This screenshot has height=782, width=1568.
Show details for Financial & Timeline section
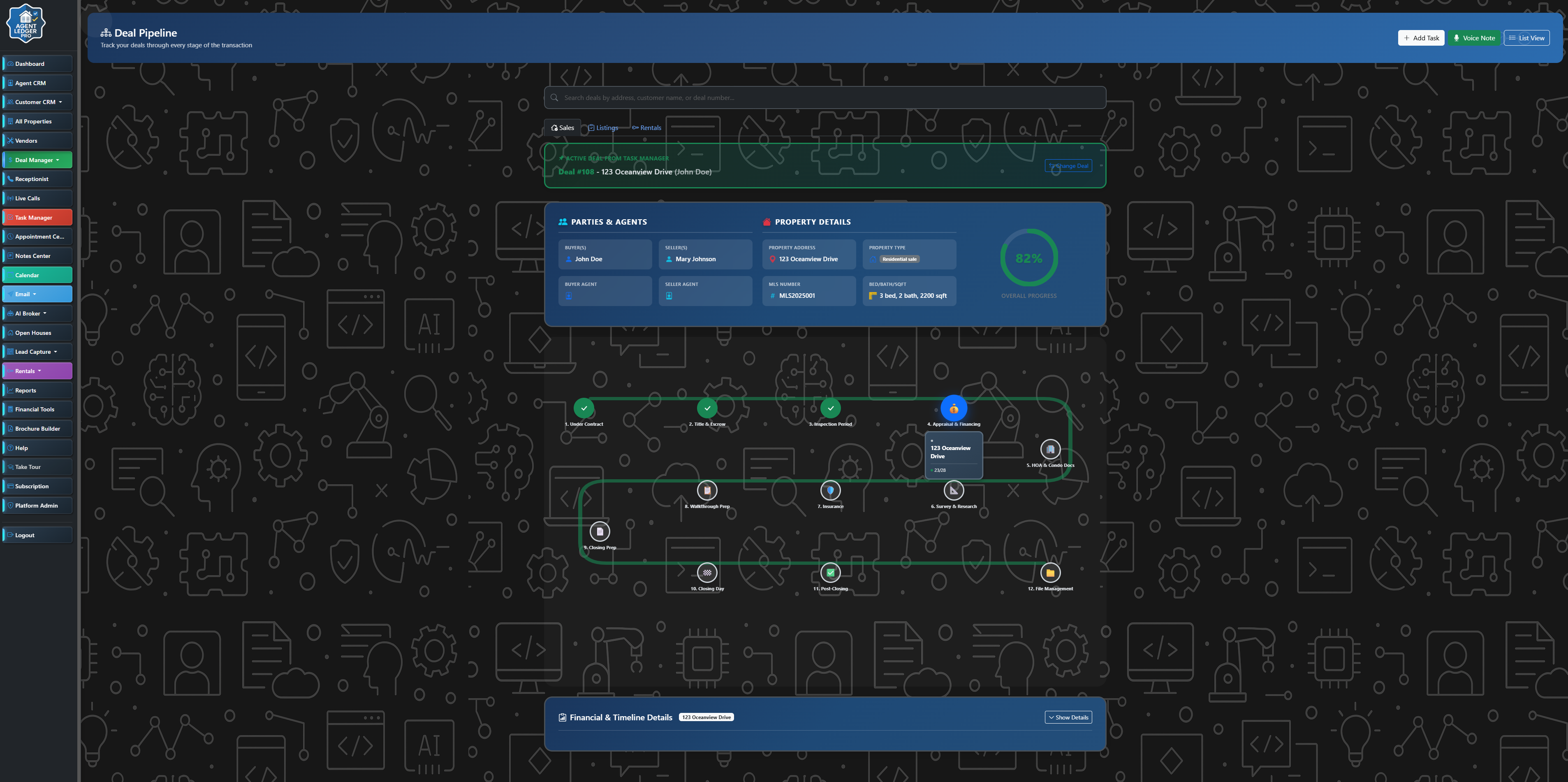pos(1068,717)
